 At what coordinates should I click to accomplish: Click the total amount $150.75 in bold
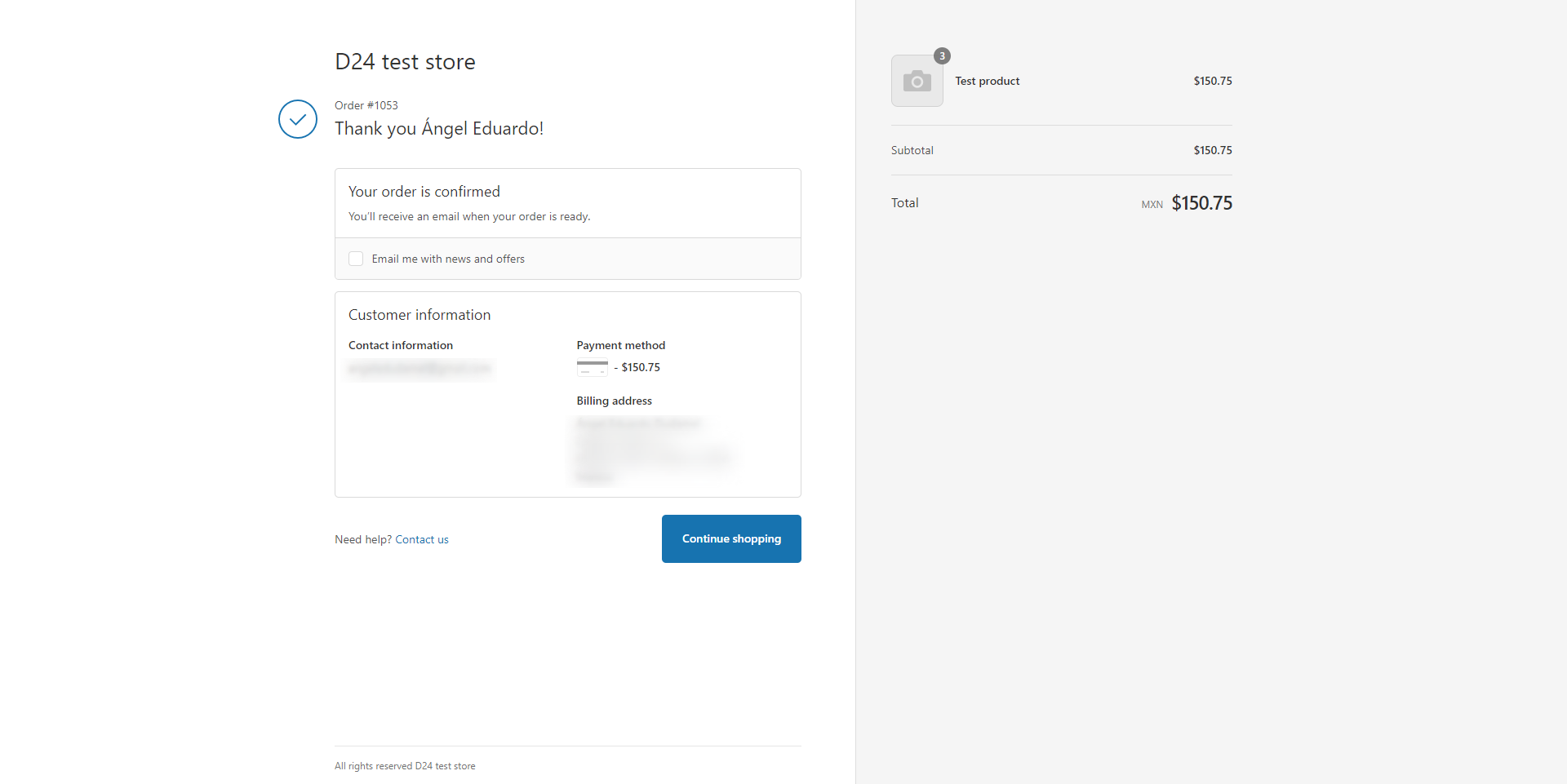pyautogui.click(x=1201, y=203)
